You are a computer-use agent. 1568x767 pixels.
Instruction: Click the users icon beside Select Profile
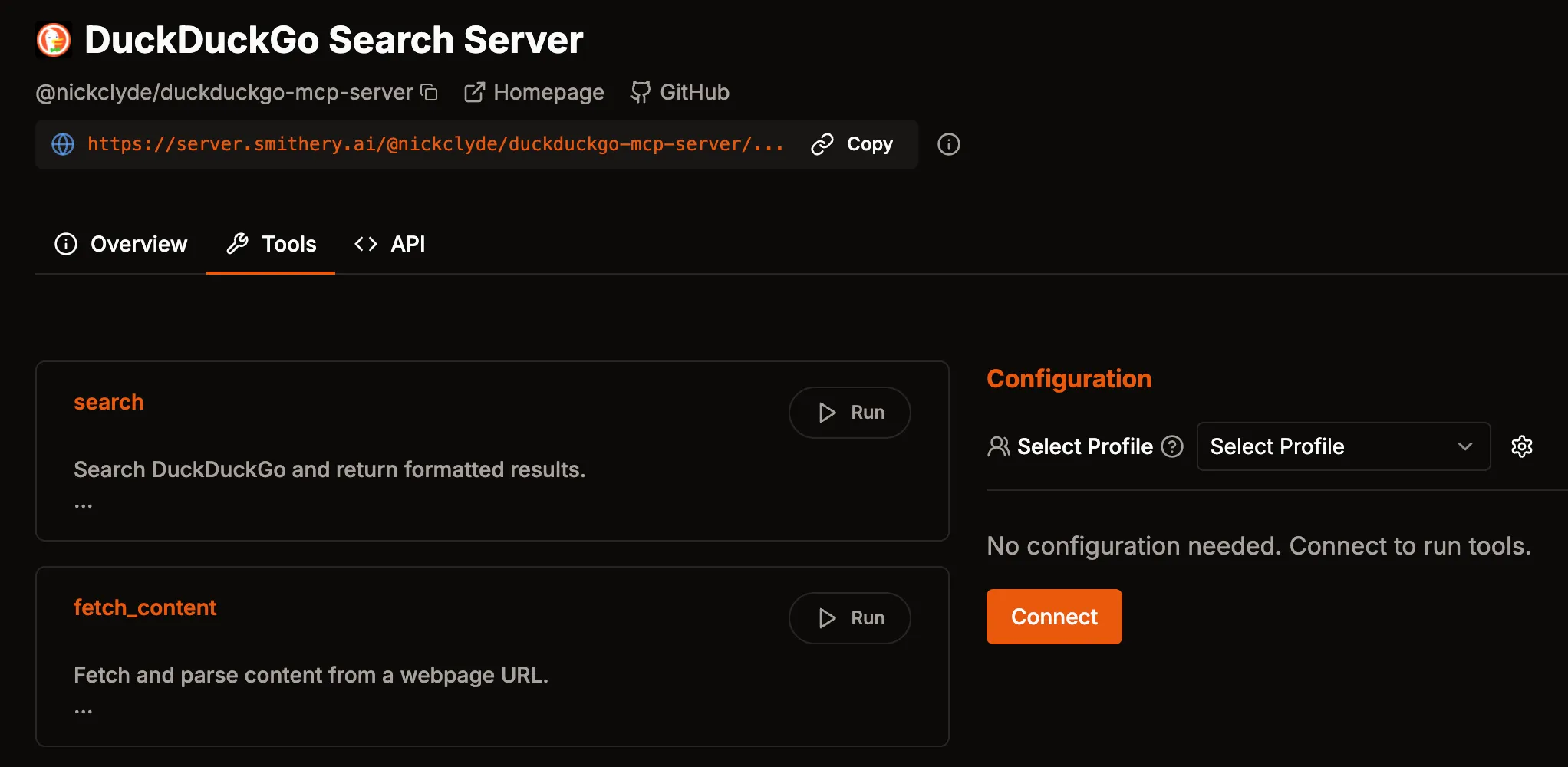999,446
